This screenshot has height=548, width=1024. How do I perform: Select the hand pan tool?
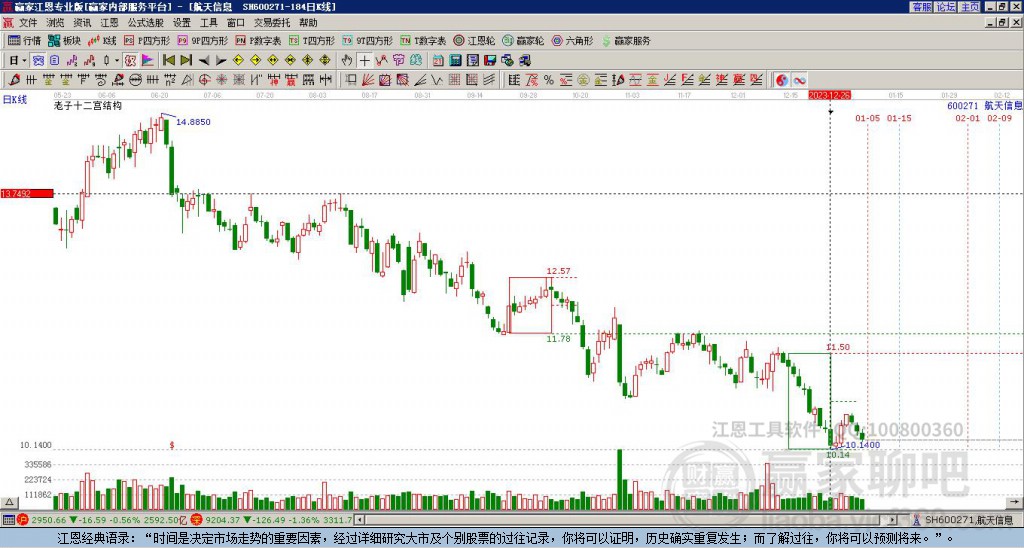347,61
